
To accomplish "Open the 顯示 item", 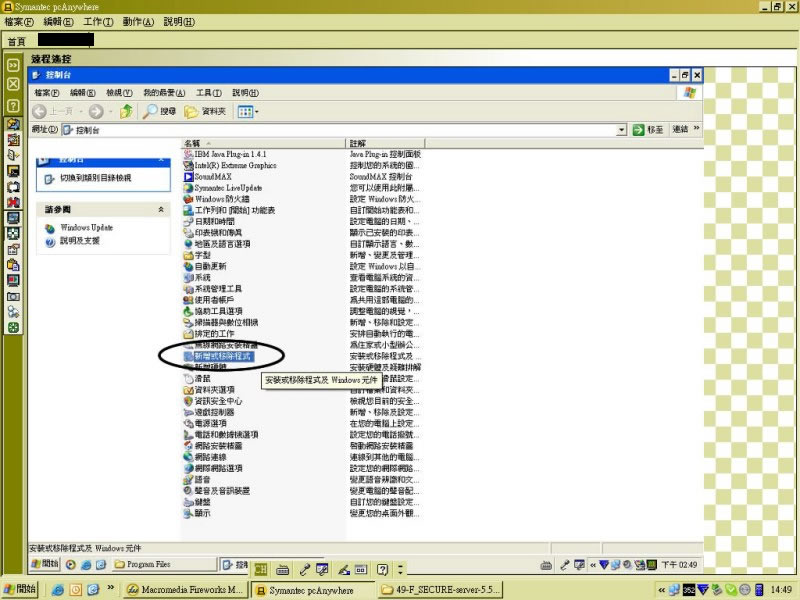I will (x=197, y=513).
